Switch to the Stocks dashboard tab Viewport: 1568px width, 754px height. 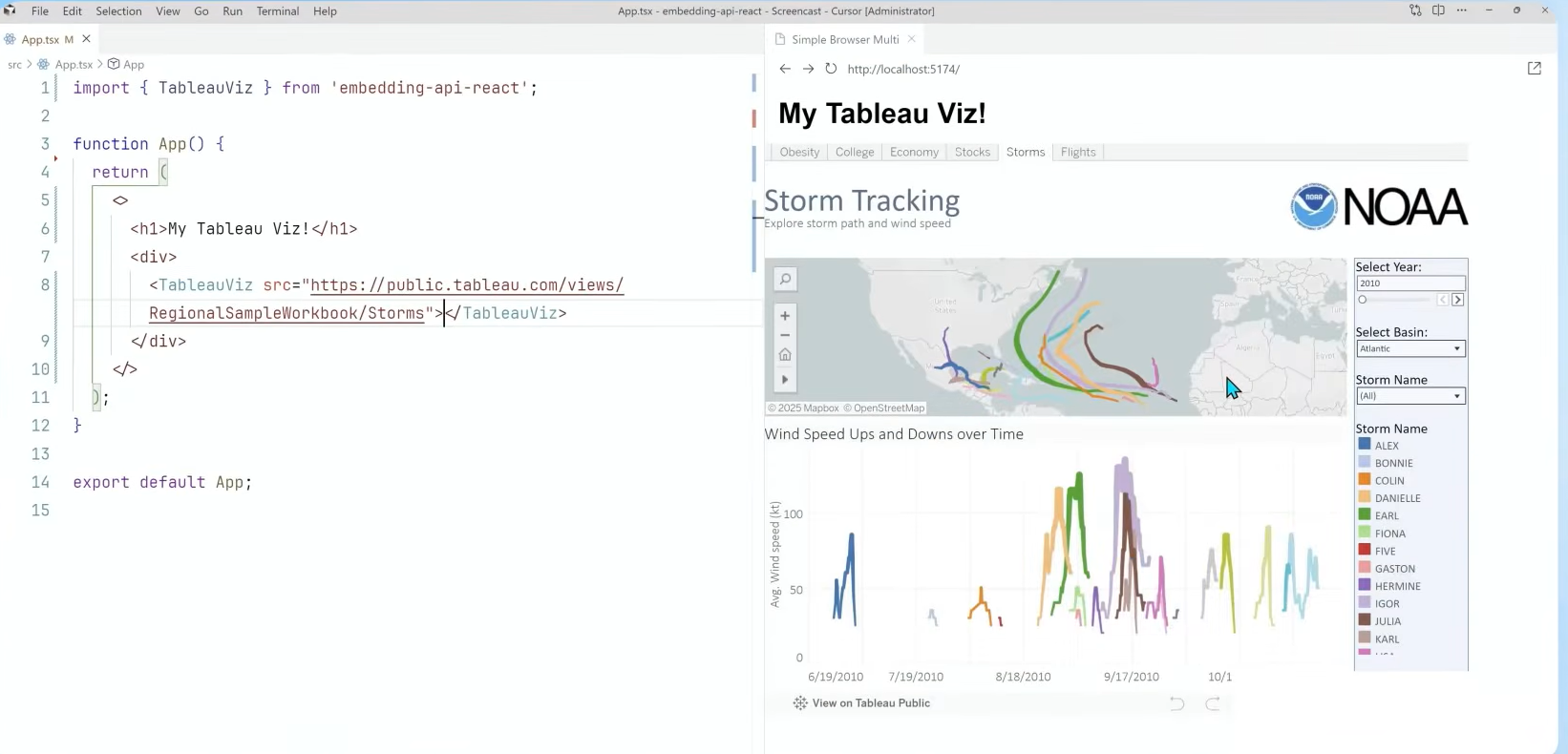pos(972,152)
